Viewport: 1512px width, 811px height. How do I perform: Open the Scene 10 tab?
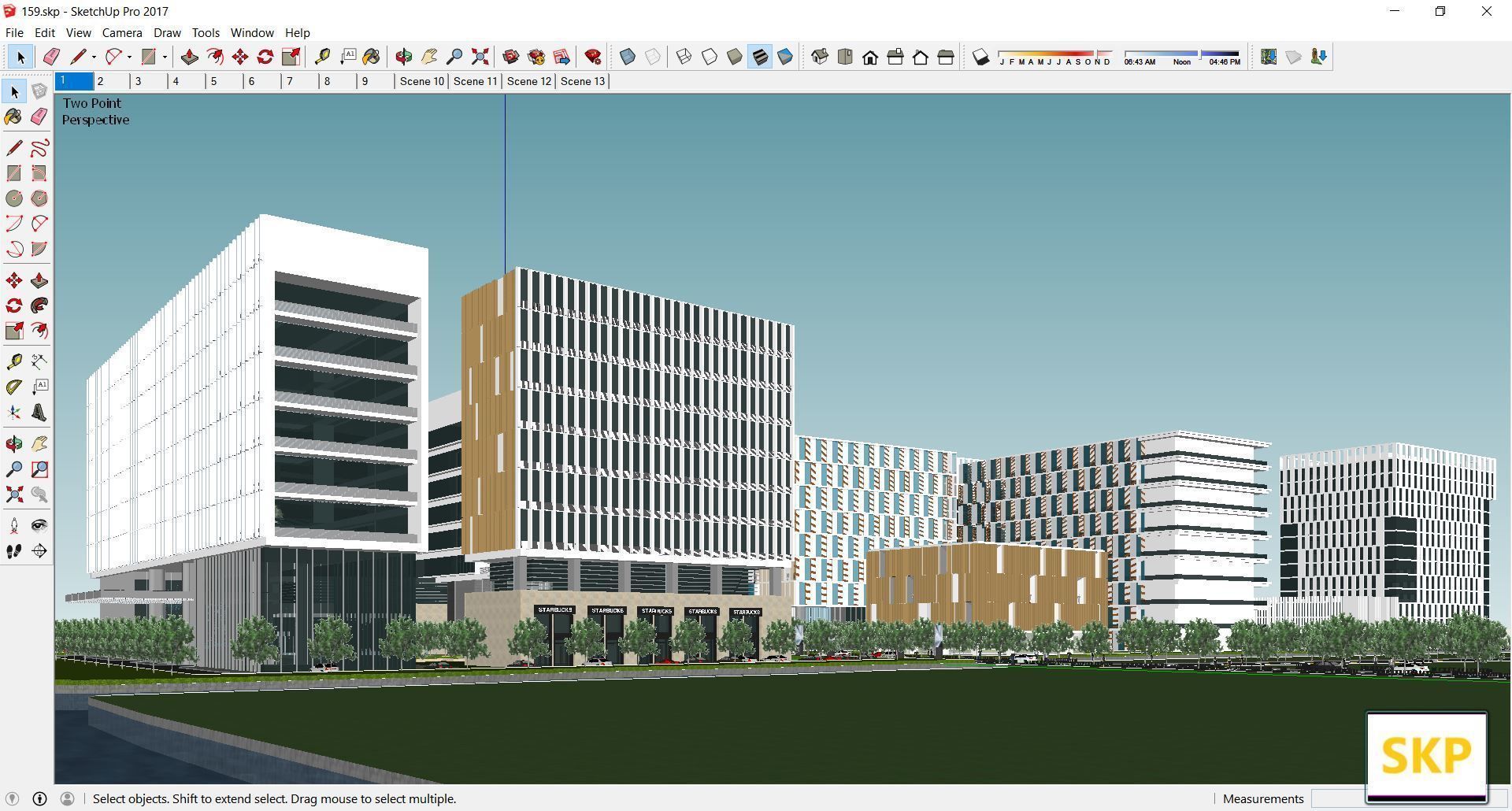click(422, 81)
